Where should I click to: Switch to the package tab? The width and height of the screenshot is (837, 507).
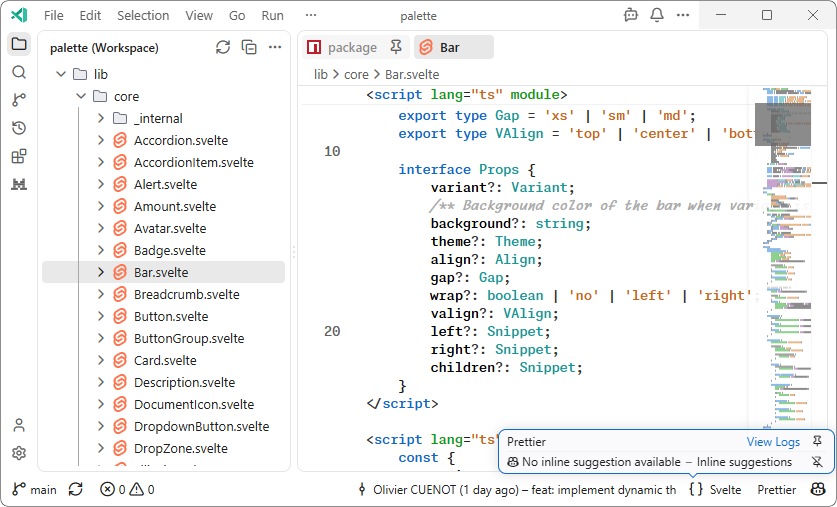(356, 47)
